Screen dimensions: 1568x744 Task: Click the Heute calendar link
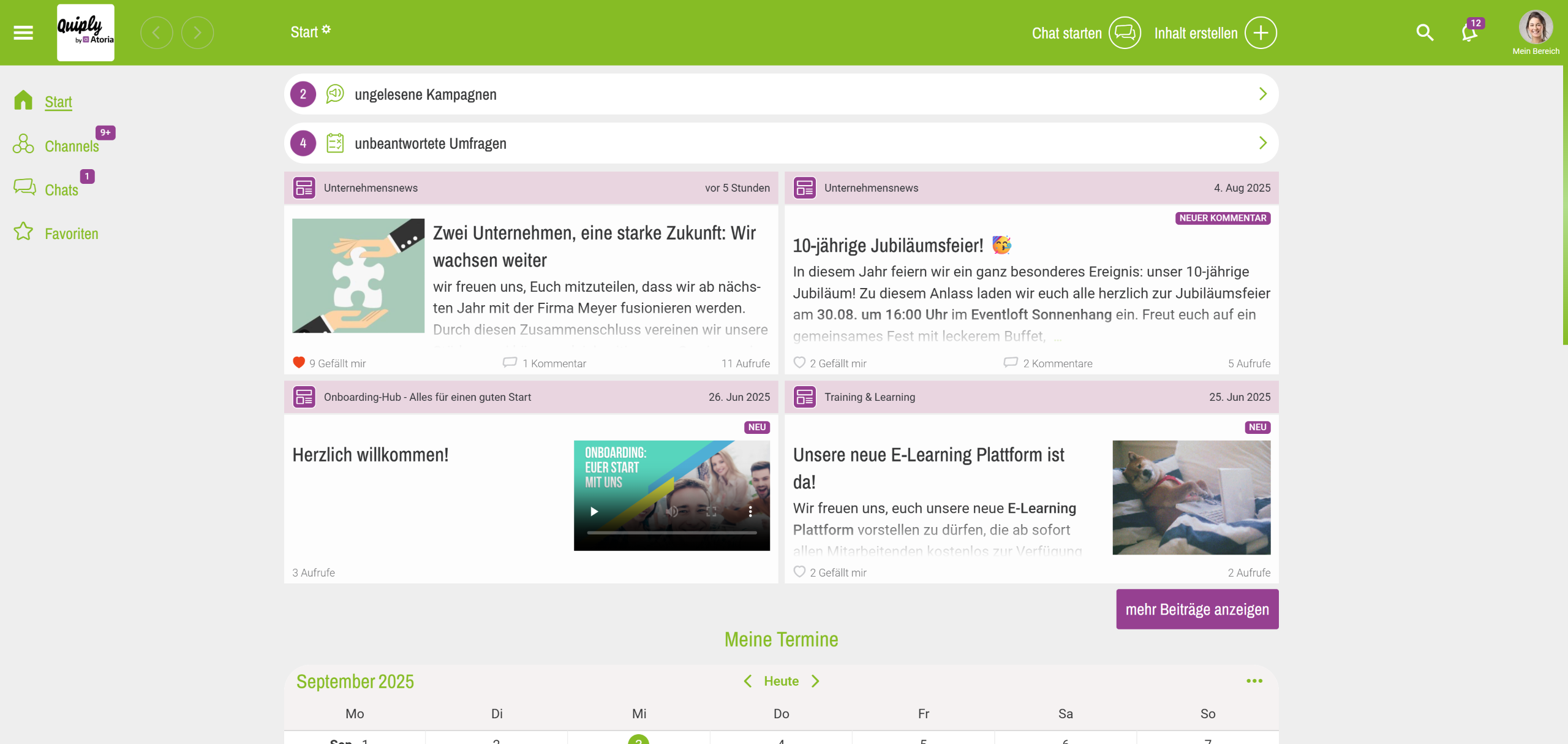coord(781,681)
